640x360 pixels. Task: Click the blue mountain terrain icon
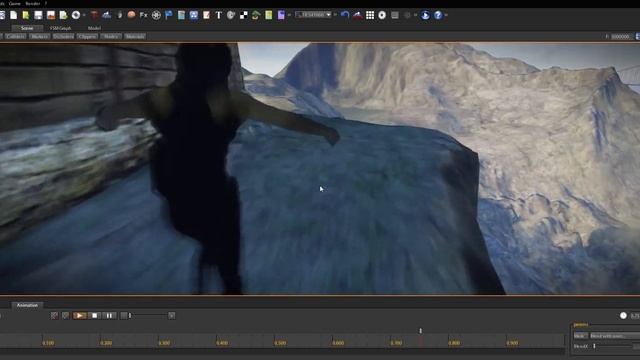(107, 15)
